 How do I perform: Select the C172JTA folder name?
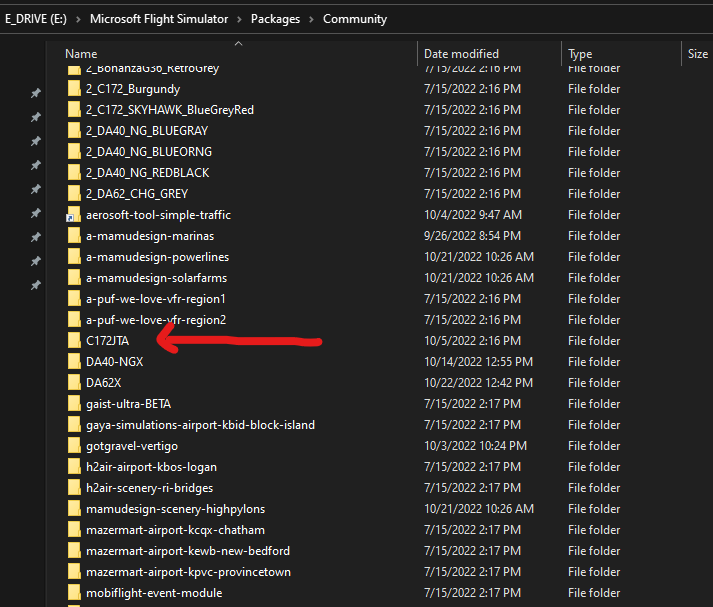107,341
